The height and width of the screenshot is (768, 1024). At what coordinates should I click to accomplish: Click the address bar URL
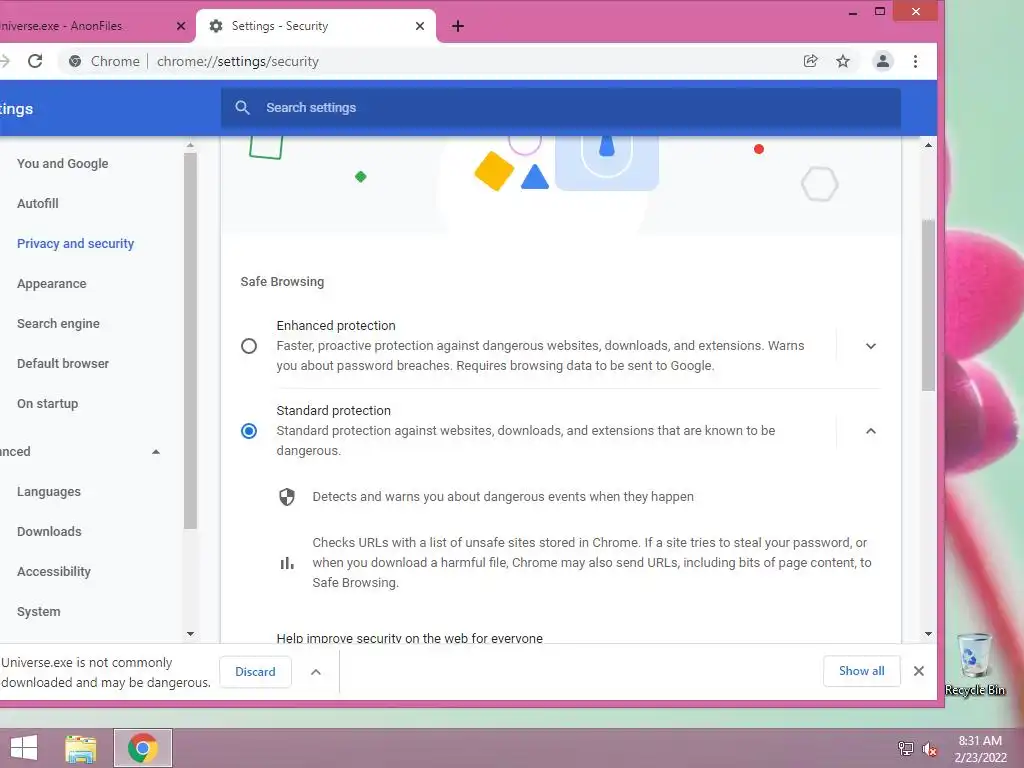pos(238,61)
